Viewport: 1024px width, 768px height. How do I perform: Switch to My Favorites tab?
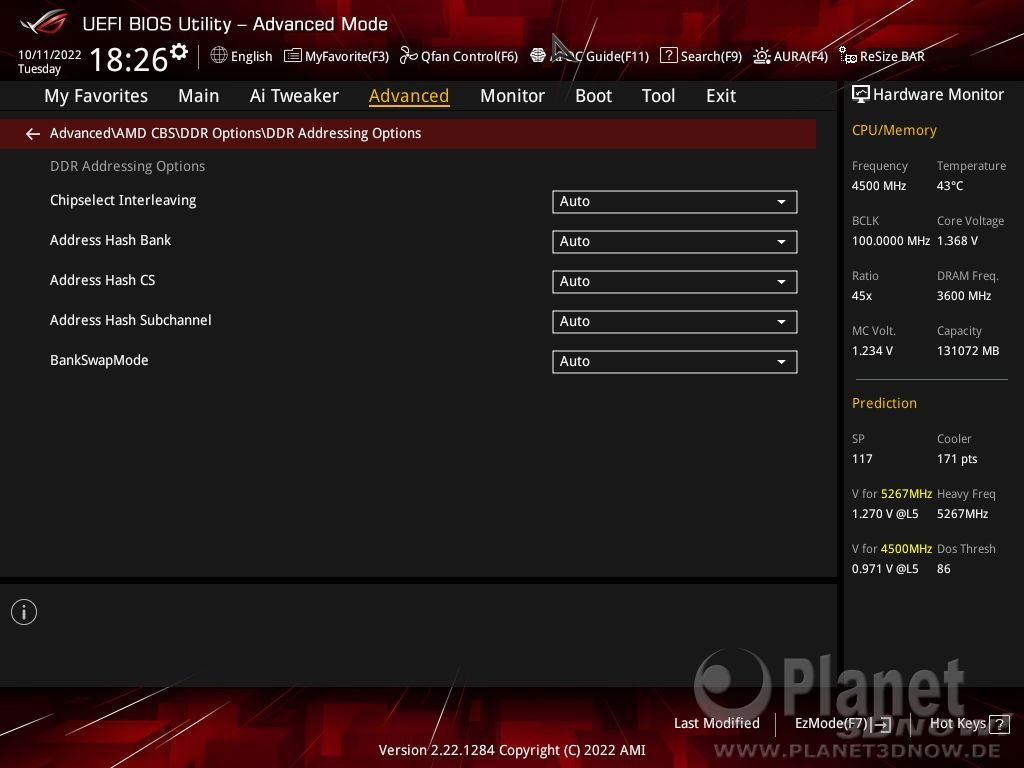tap(96, 96)
